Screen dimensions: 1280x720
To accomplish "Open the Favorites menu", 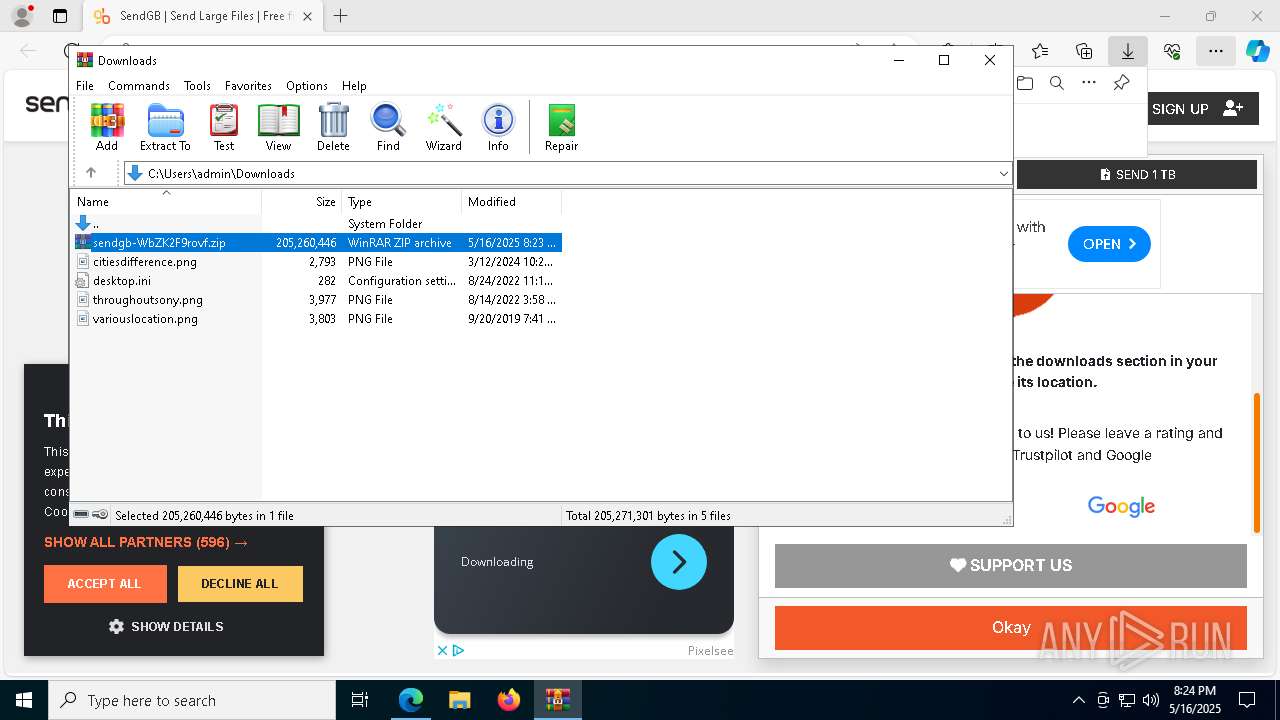I will [248, 86].
